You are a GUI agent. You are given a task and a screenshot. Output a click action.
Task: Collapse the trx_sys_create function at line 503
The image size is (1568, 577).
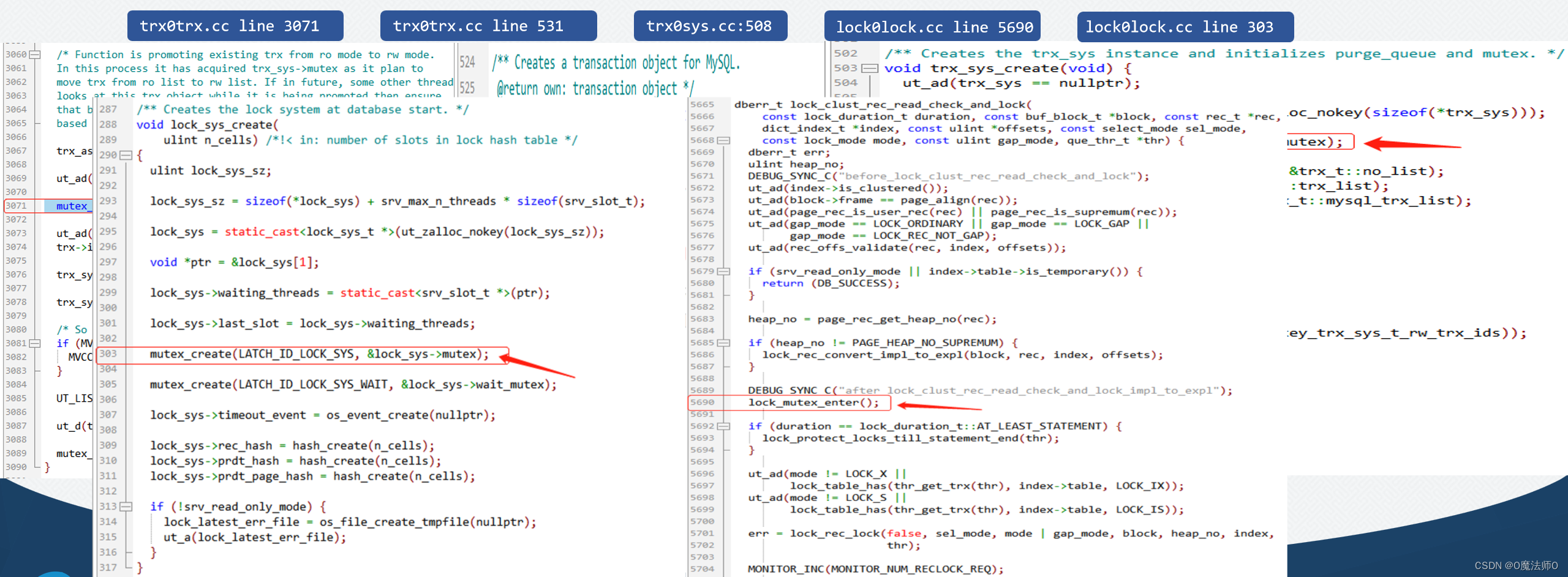(x=870, y=68)
